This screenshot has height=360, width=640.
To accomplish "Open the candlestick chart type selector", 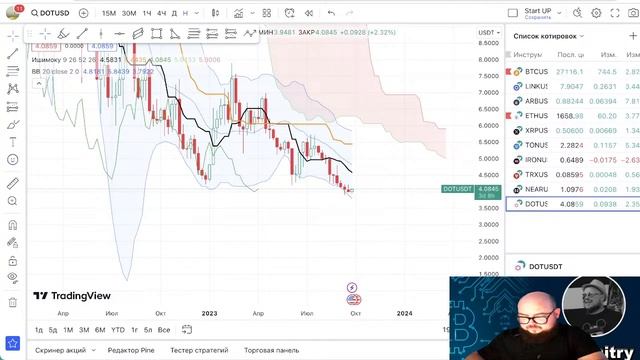I will click(216, 13).
